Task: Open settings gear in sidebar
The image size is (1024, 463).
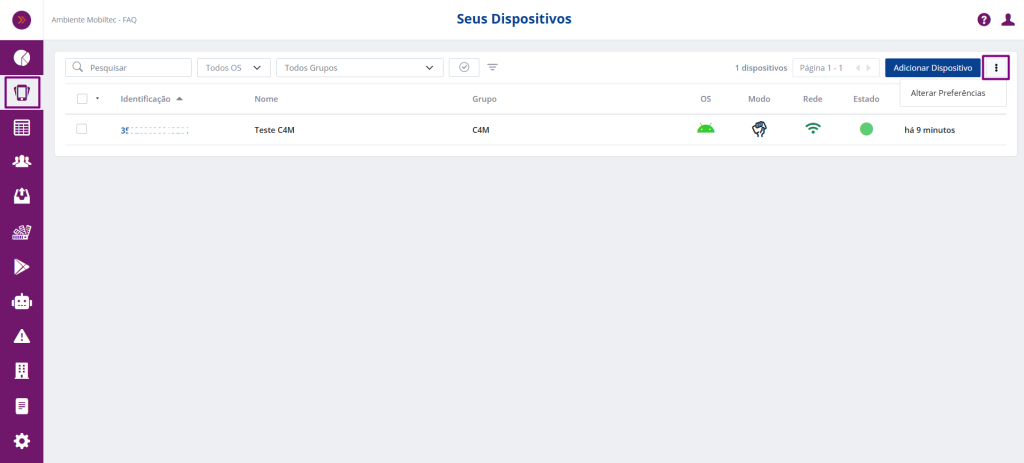Action: [21, 441]
